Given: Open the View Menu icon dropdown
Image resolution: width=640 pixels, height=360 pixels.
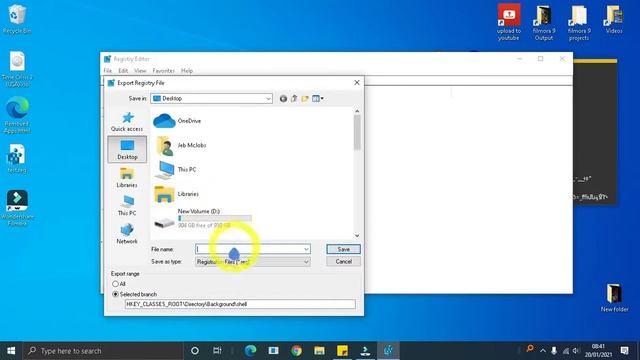Looking at the screenshot, I should click(318, 99).
